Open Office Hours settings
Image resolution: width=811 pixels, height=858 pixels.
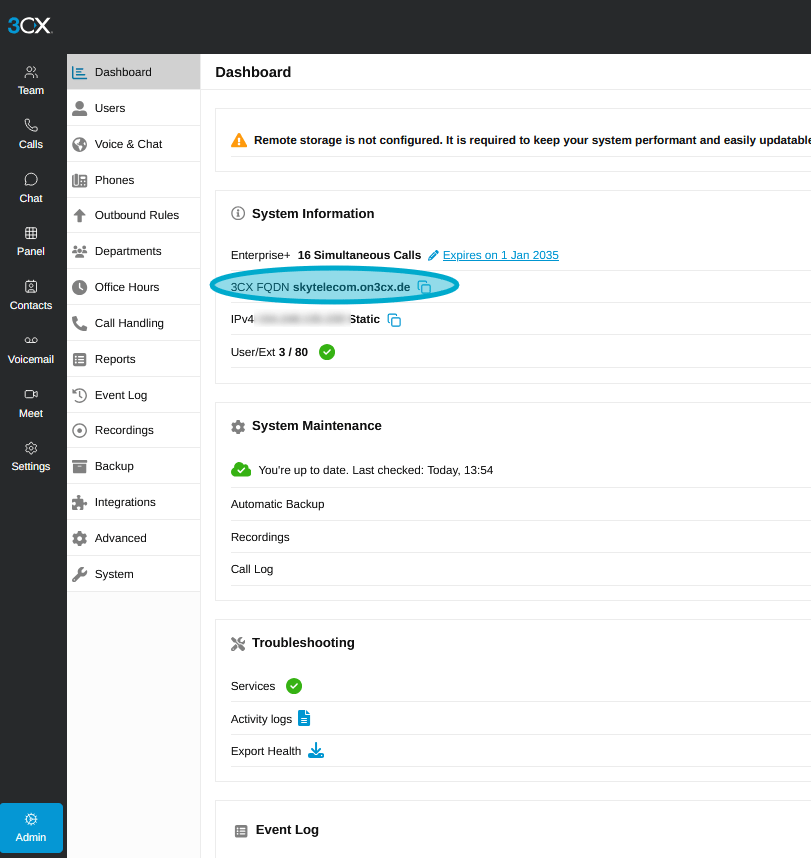134,287
